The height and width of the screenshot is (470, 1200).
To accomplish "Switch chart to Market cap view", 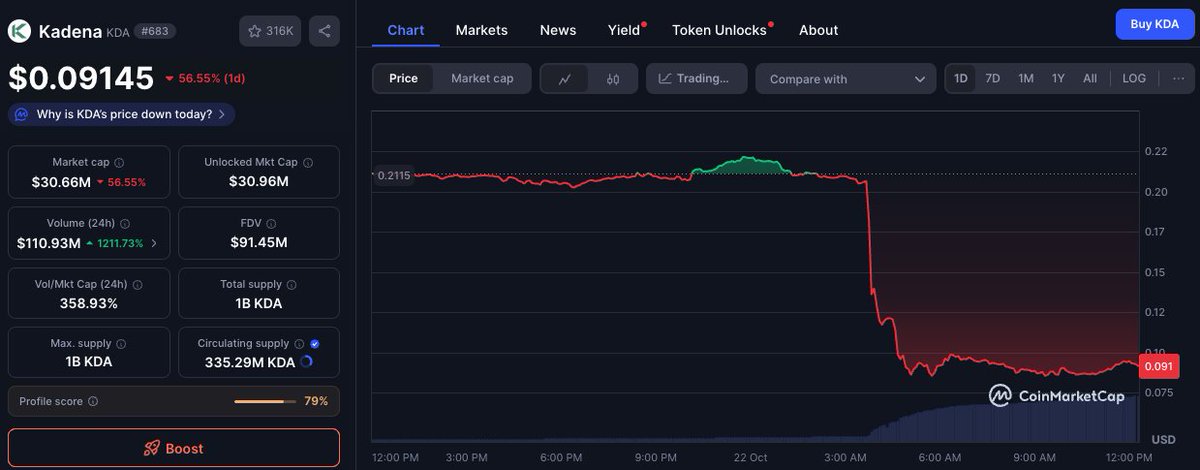I will pyautogui.click(x=482, y=78).
